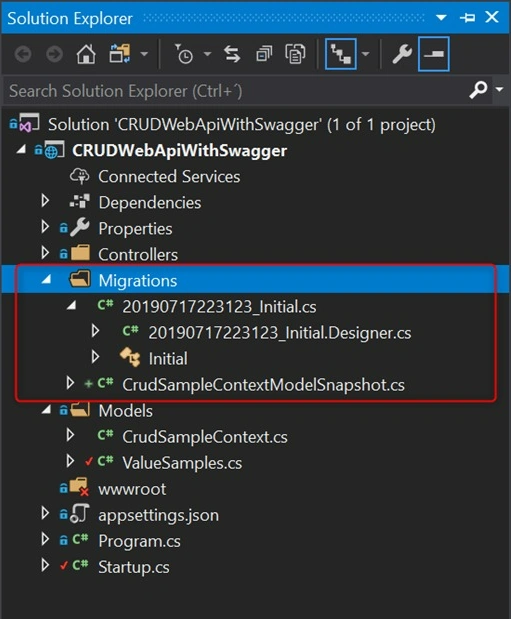The image size is (511, 619).
Task: Expand Program.cs node
Action: click(x=45, y=540)
